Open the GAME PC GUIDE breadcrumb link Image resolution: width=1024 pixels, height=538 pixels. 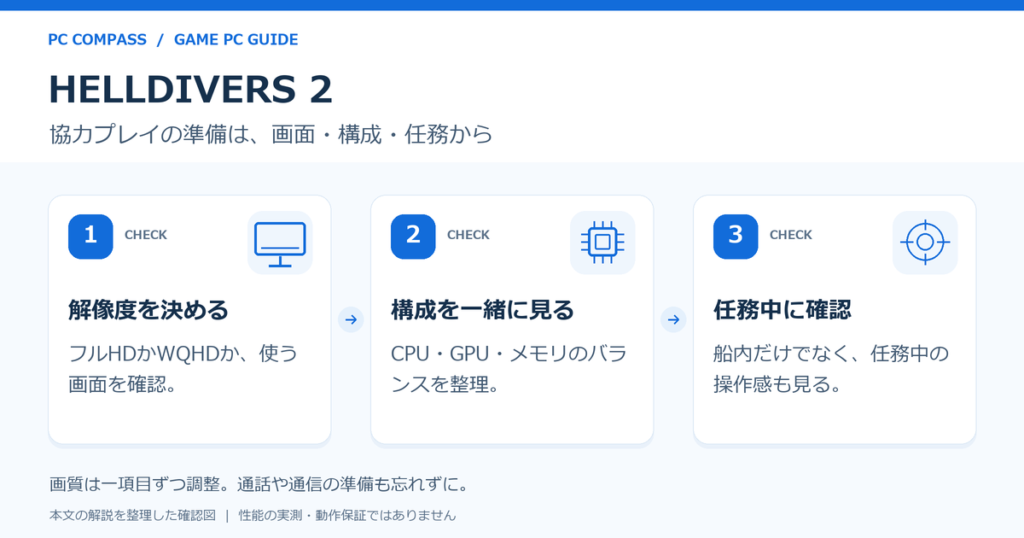[x=236, y=40]
